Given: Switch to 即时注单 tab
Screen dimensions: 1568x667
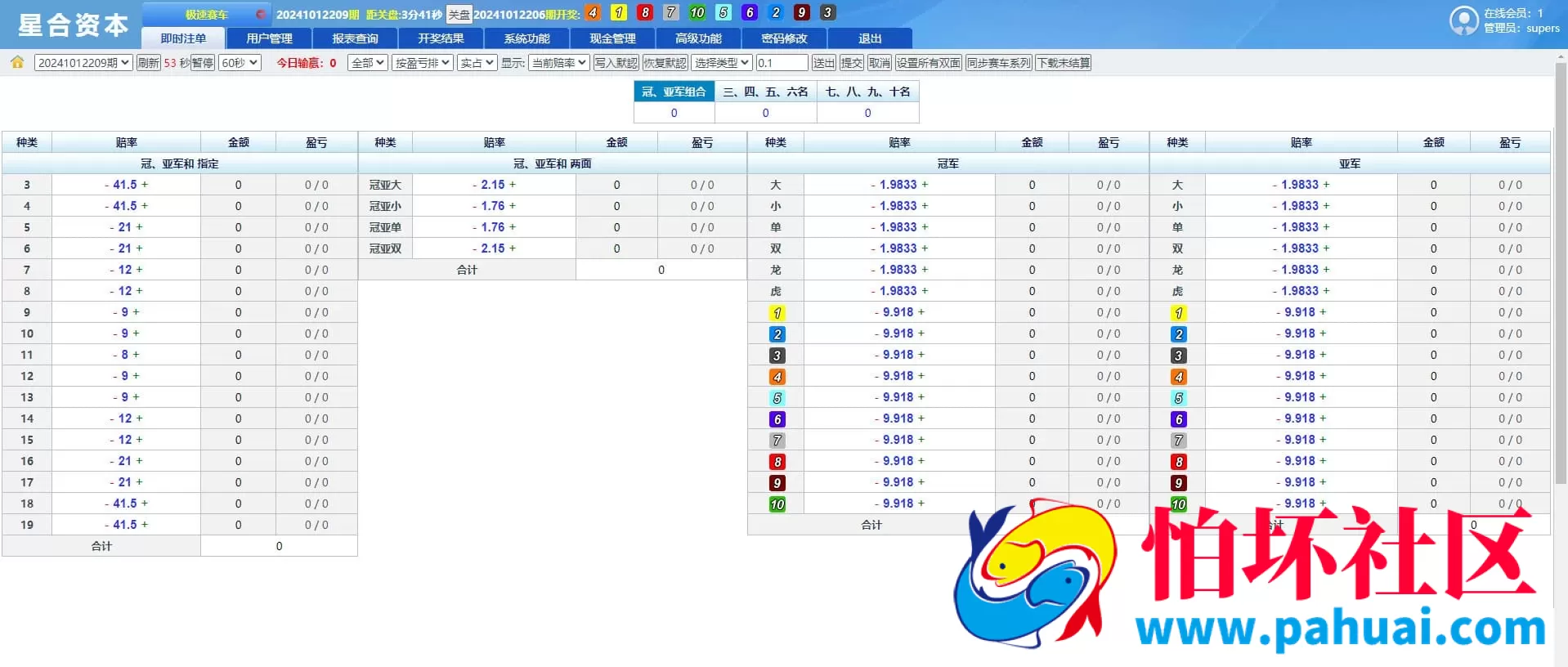Looking at the screenshot, I should click(183, 38).
